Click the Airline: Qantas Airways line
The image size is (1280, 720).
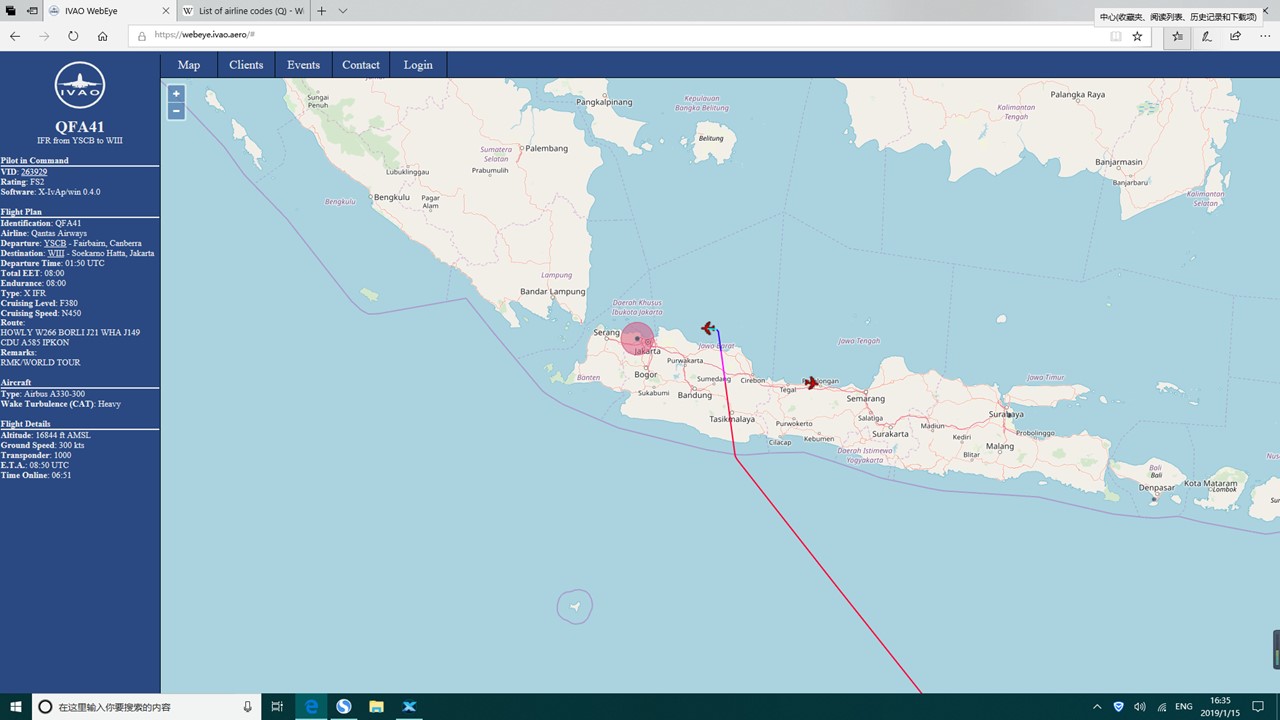point(44,233)
